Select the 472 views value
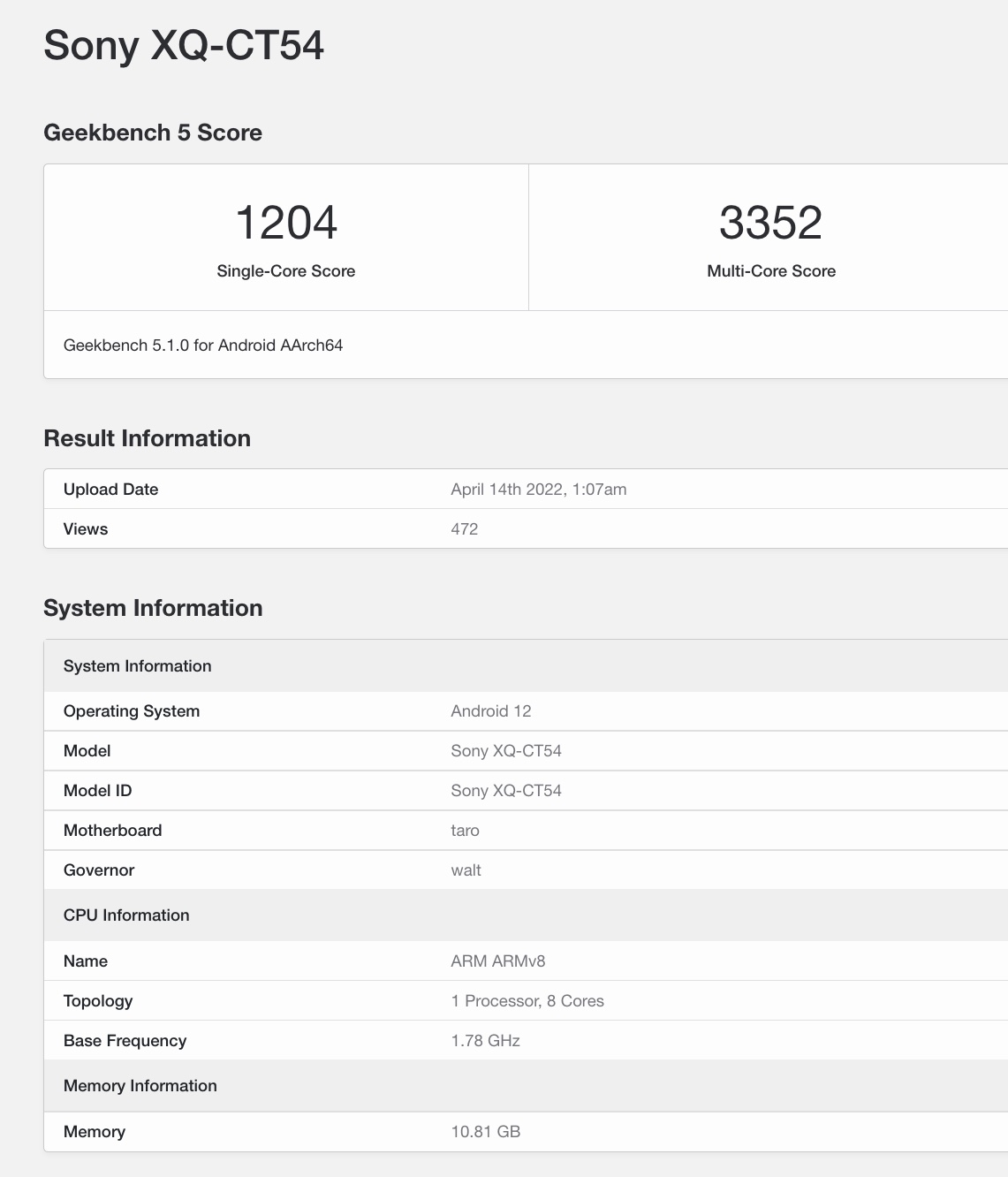Viewport: 1008px width, 1177px height. (465, 529)
